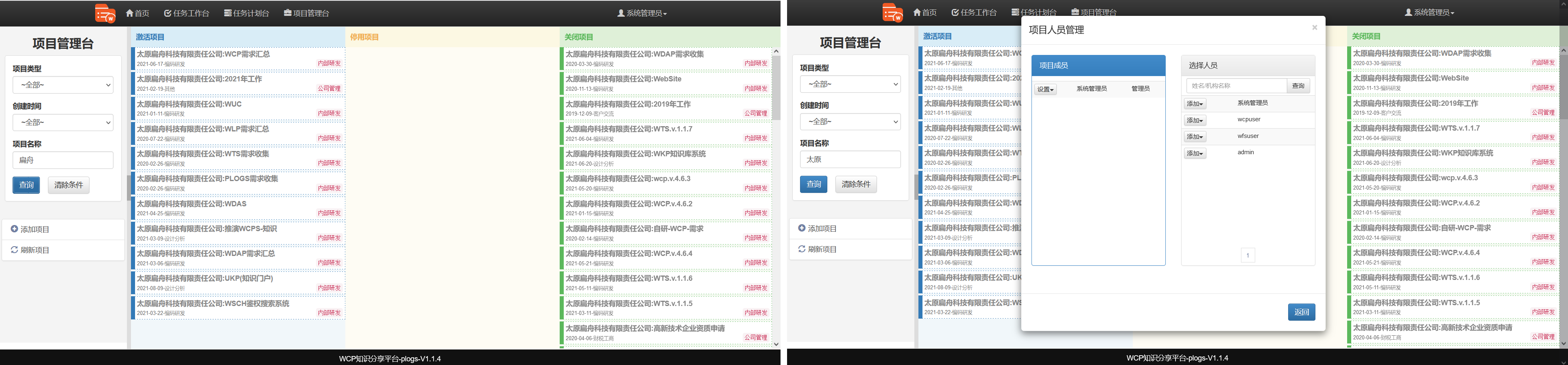The height and width of the screenshot is (365, 1568).
Task: Click the plus icon of 添加项目 below the 太原 search form
Action: (x=802, y=228)
